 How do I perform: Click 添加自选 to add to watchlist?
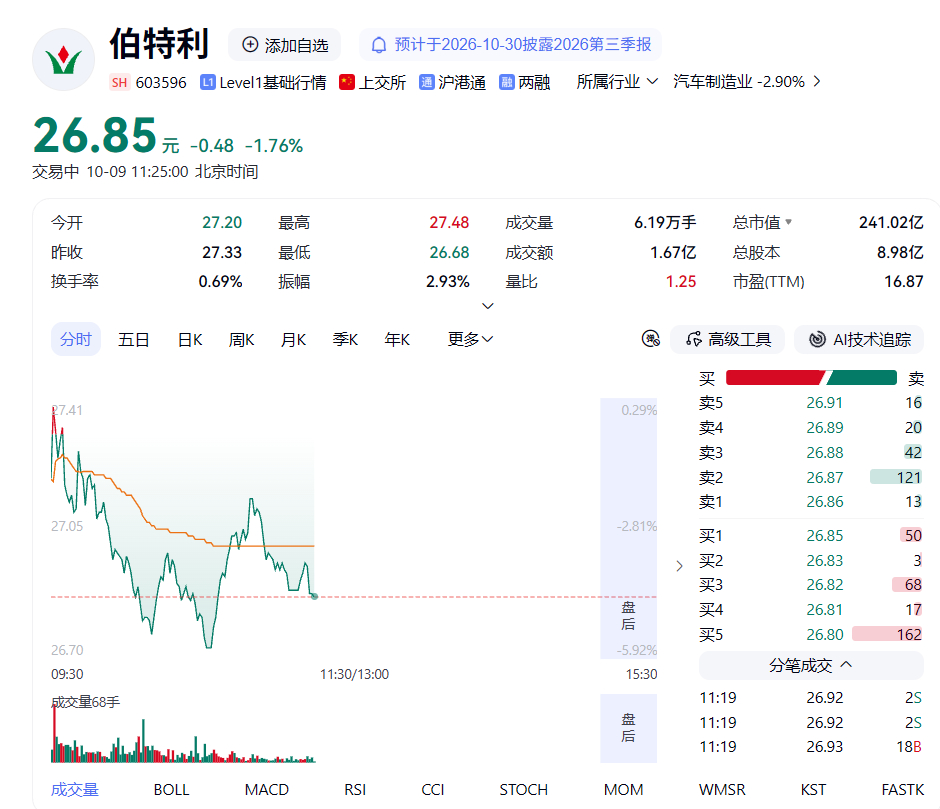(285, 45)
